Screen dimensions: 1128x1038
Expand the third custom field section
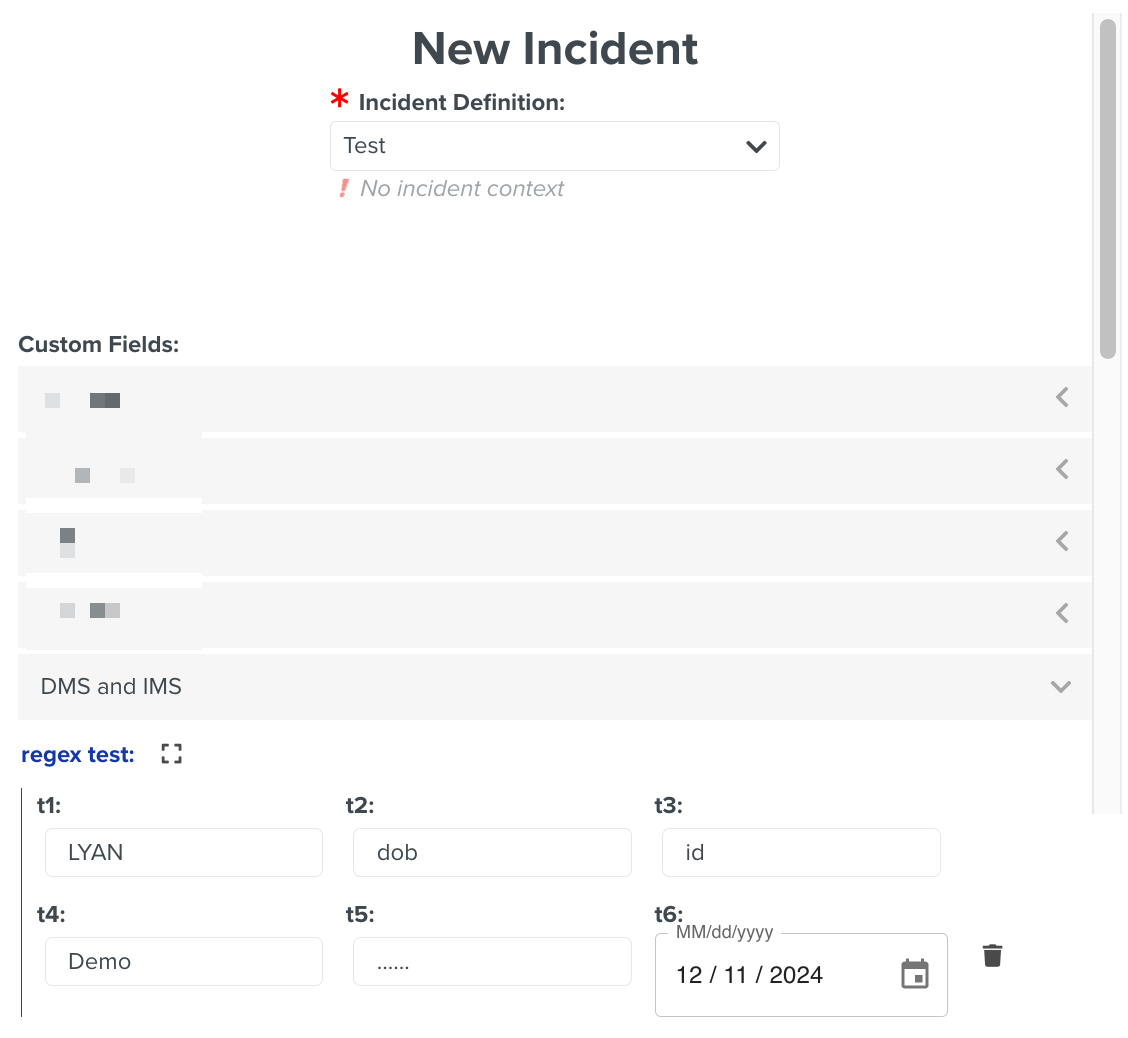tap(1061, 541)
